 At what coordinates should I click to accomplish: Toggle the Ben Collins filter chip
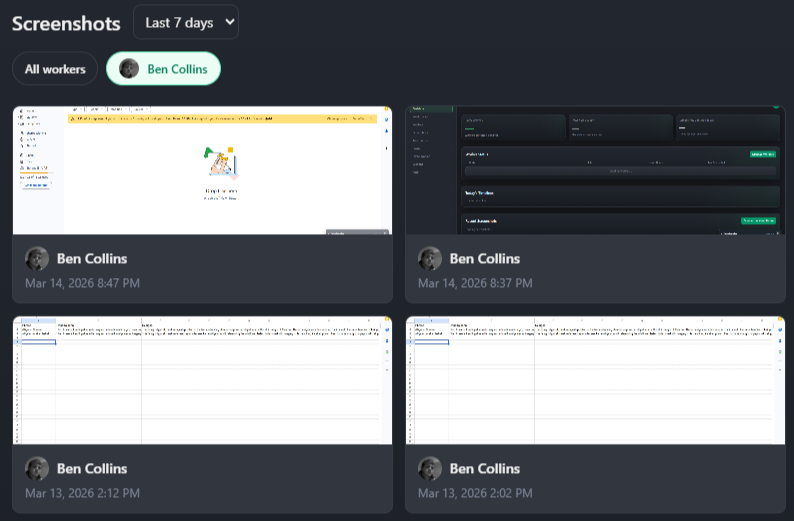tap(164, 69)
